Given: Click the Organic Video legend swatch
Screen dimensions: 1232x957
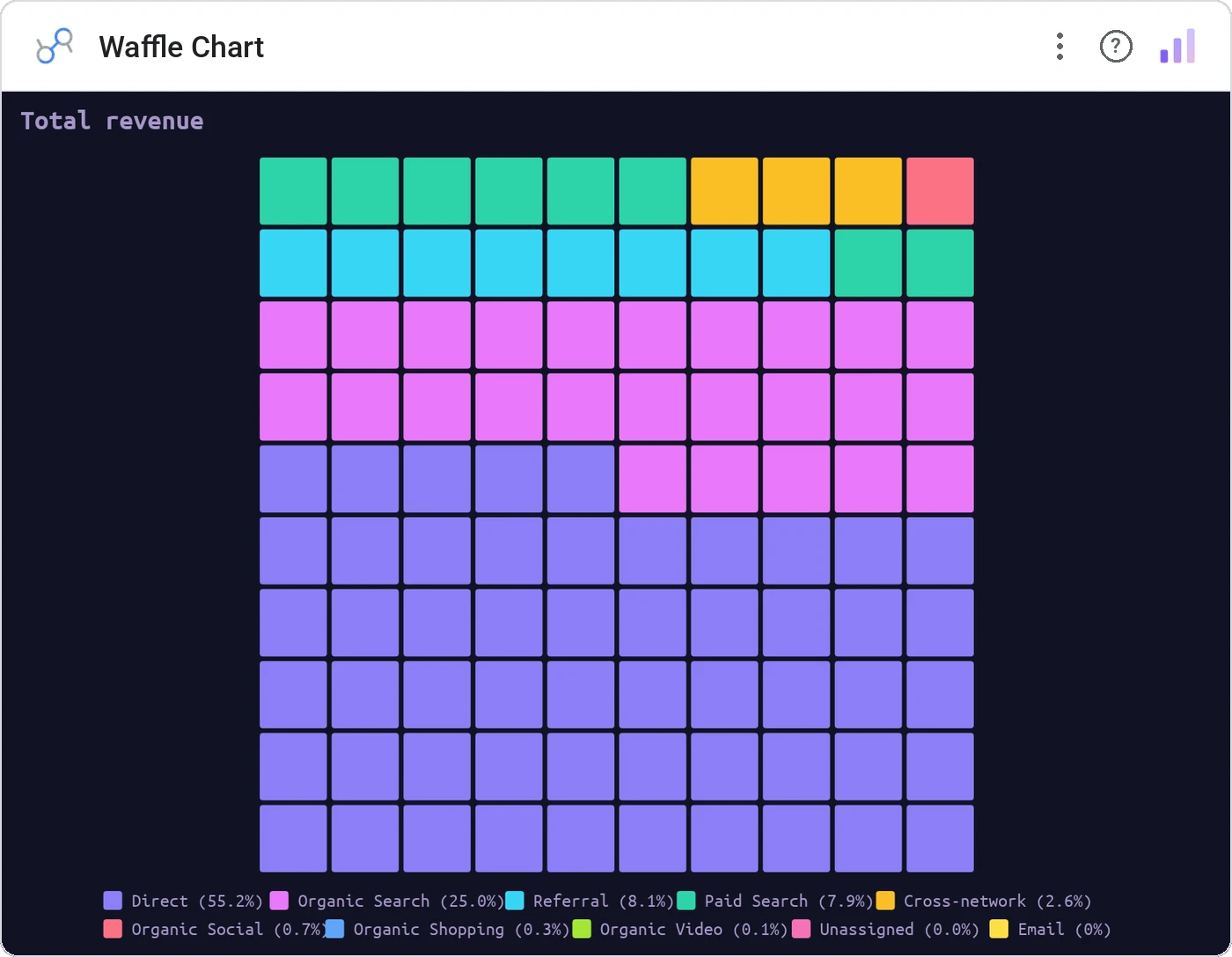Looking at the screenshot, I should 581,929.
